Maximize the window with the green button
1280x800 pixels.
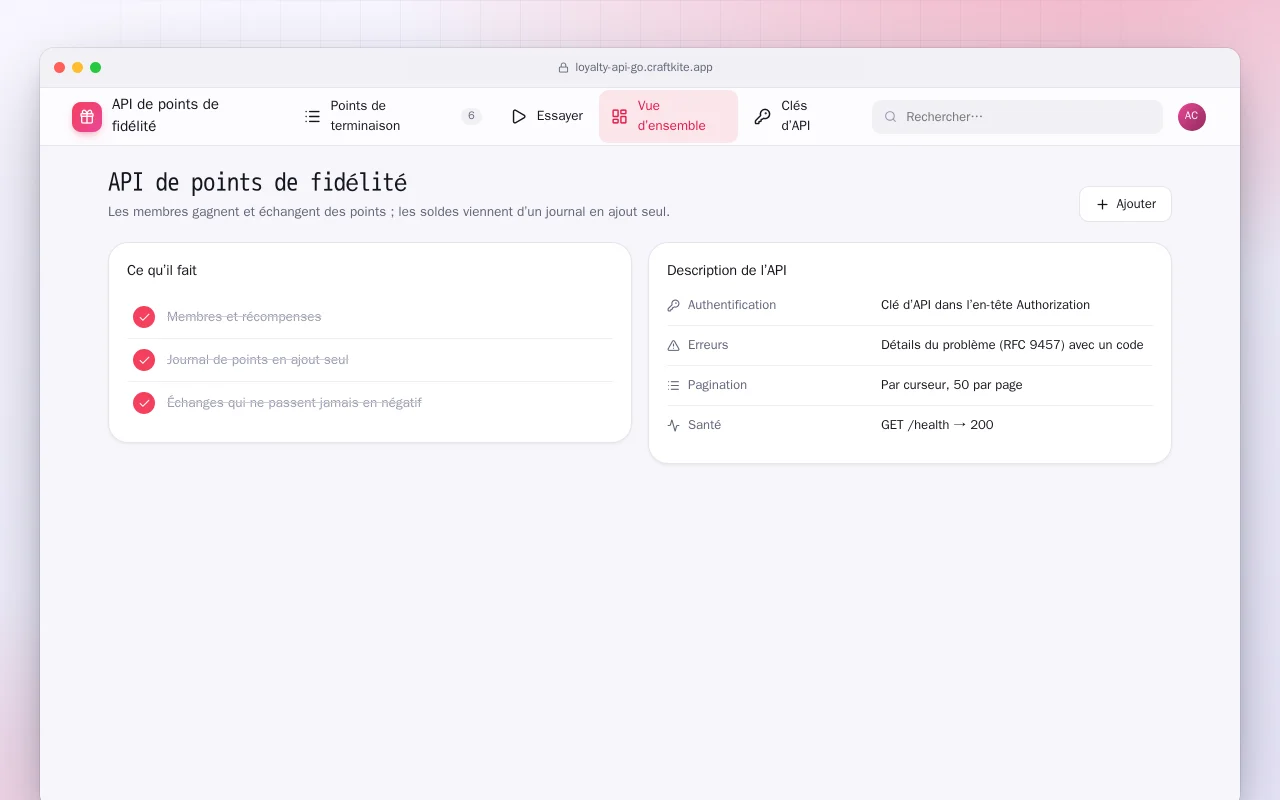96,68
